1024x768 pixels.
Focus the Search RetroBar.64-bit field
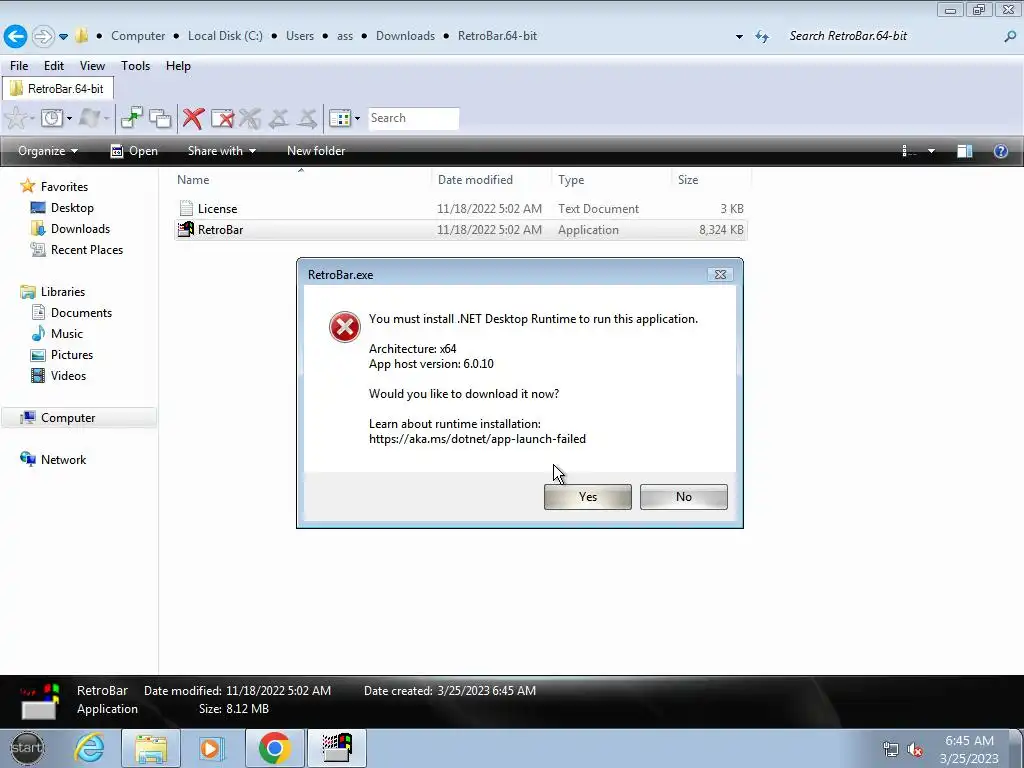tap(893, 36)
